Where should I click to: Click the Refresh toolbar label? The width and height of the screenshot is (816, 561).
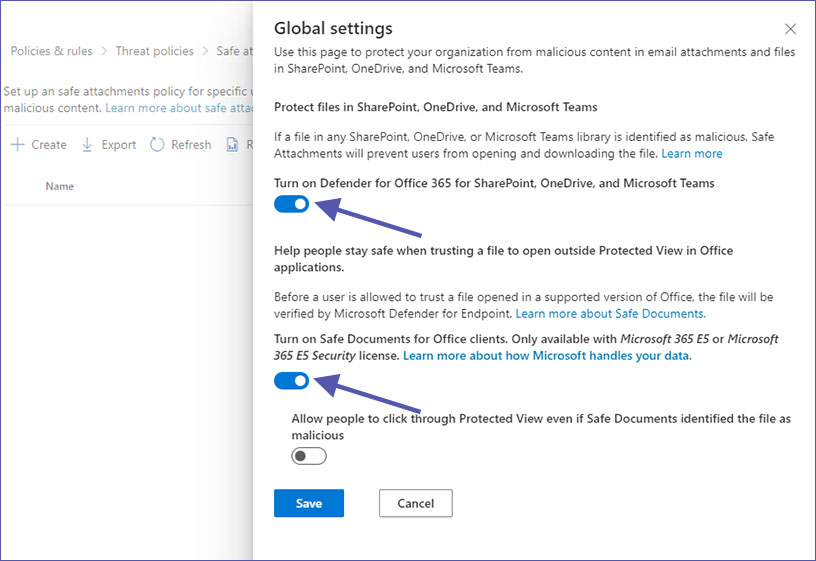[x=191, y=145]
